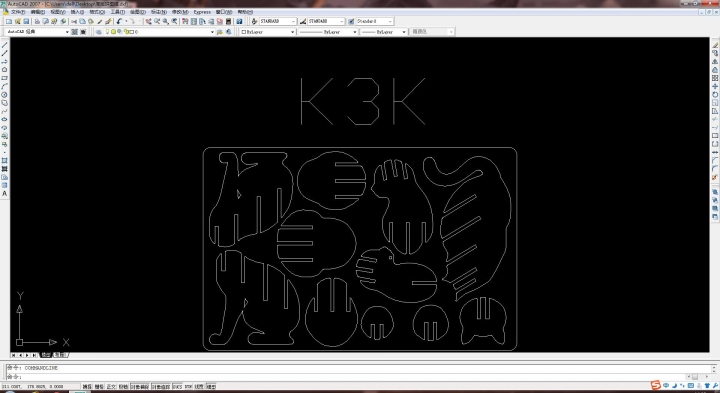Viewport: 720px width, 393px height.
Task: Select the Line drawing tool
Action: coord(5,45)
